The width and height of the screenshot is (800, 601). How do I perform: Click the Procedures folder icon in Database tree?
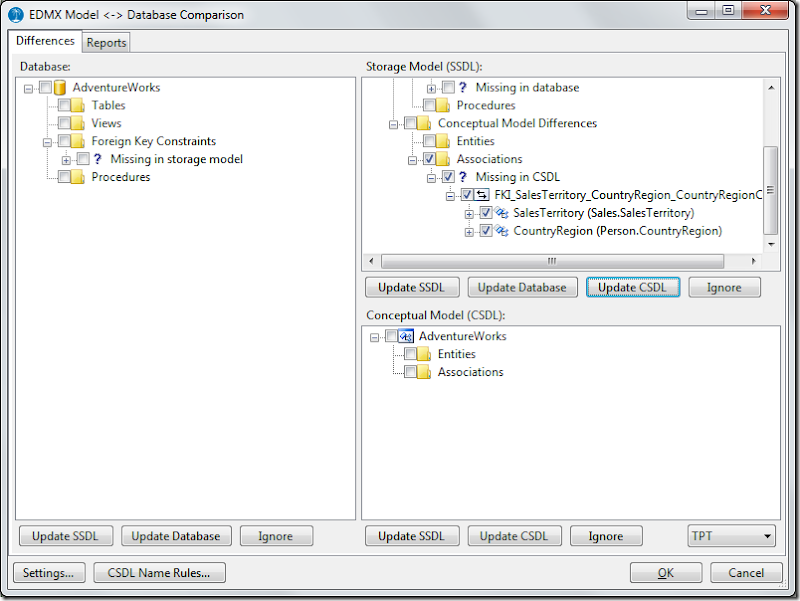pyautogui.click(x=78, y=177)
